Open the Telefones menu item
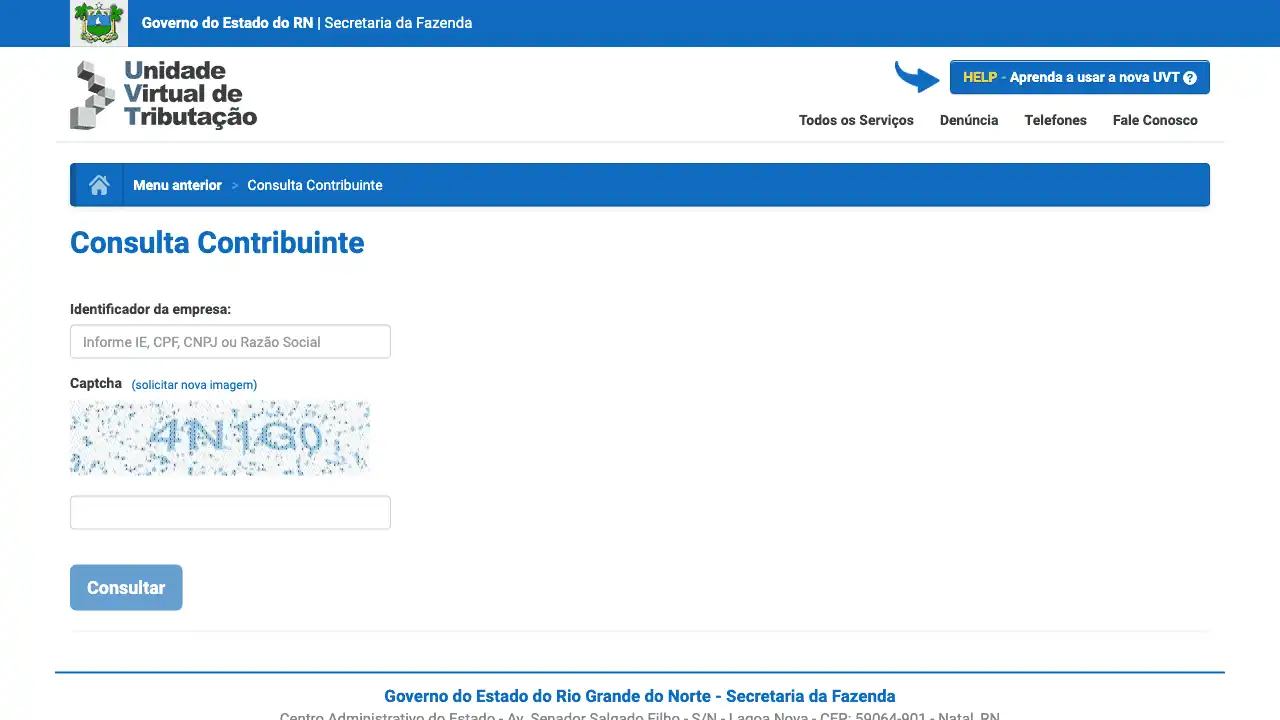The image size is (1280, 720). (1055, 120)
